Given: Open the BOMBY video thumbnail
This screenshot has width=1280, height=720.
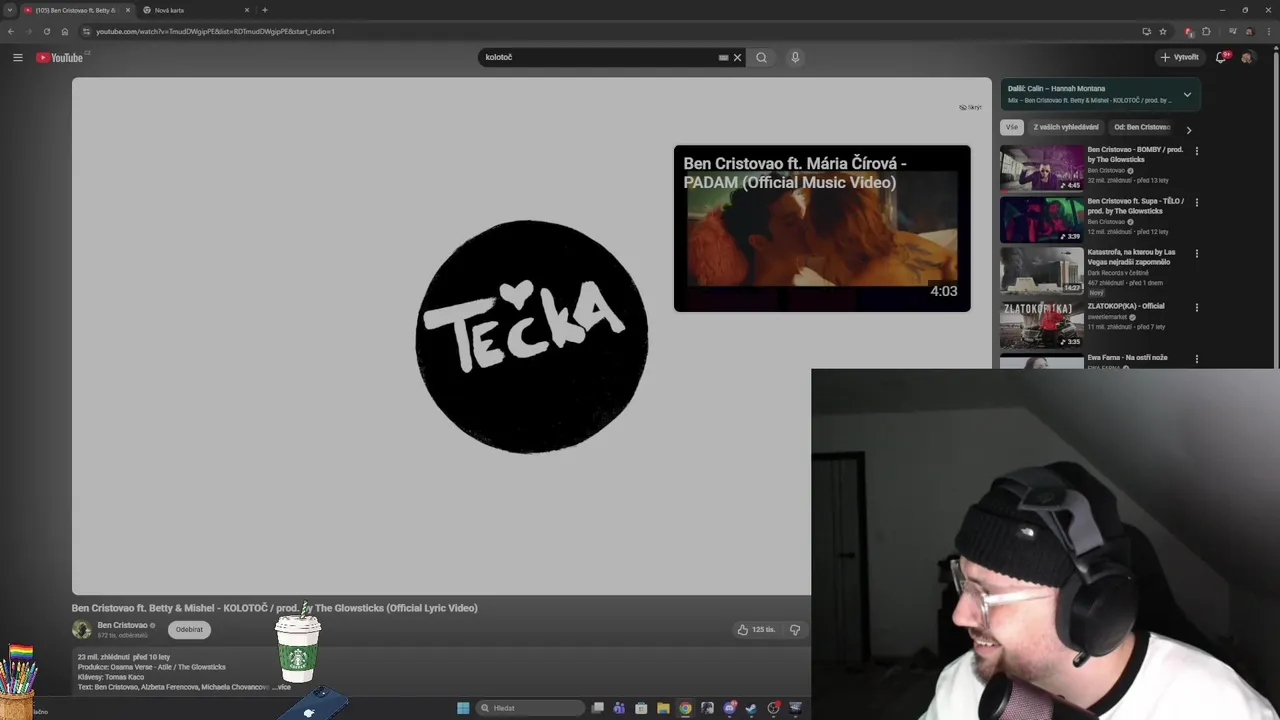Looking at the screenshot, I should pyautogui.click(x=1042, y=168).
